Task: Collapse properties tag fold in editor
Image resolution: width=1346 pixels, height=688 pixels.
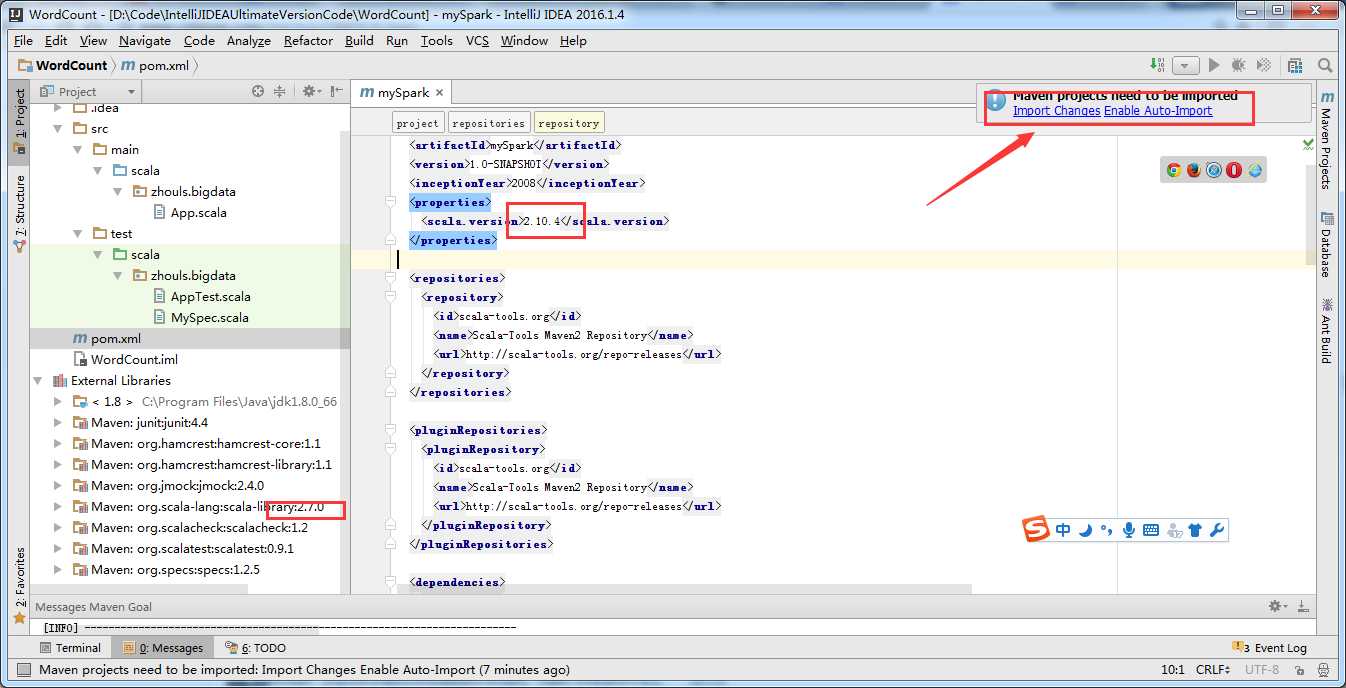Action: [x=390, y=202]
